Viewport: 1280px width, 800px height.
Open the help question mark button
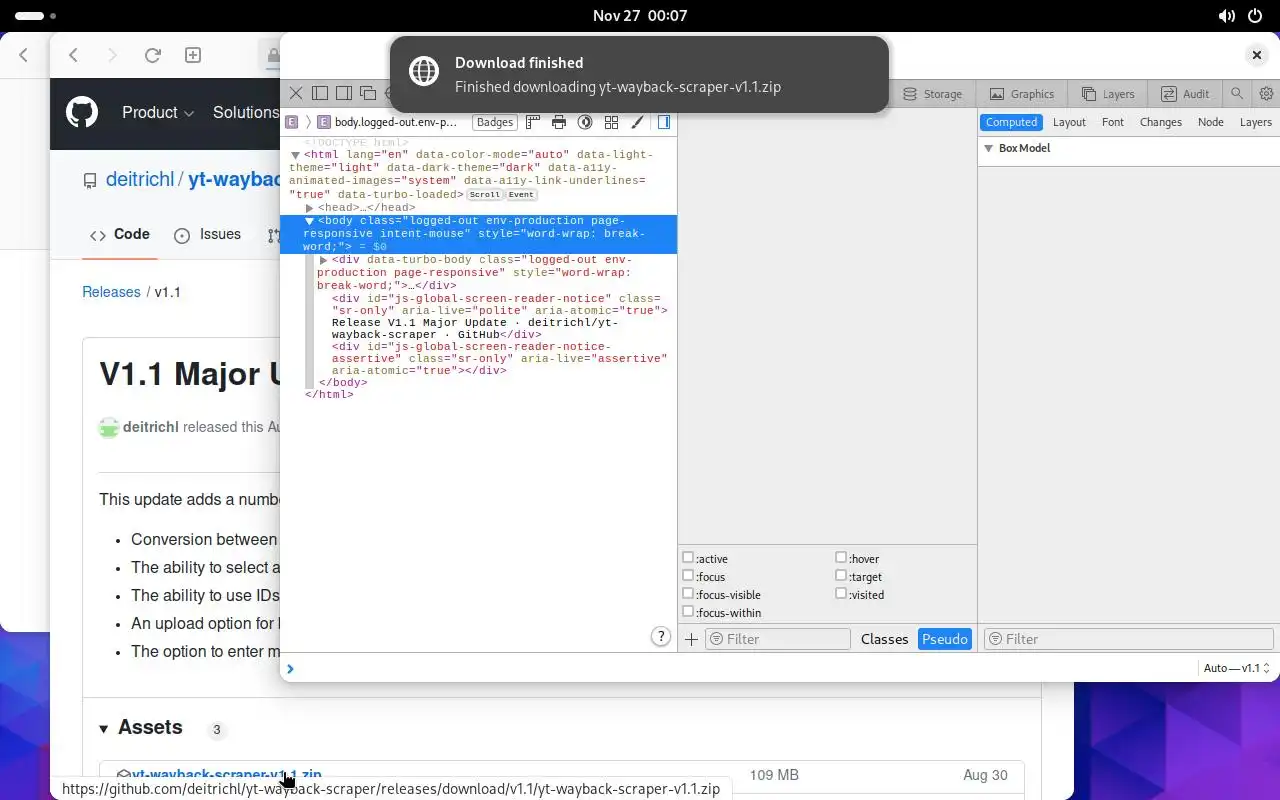[x=660, y=636]
